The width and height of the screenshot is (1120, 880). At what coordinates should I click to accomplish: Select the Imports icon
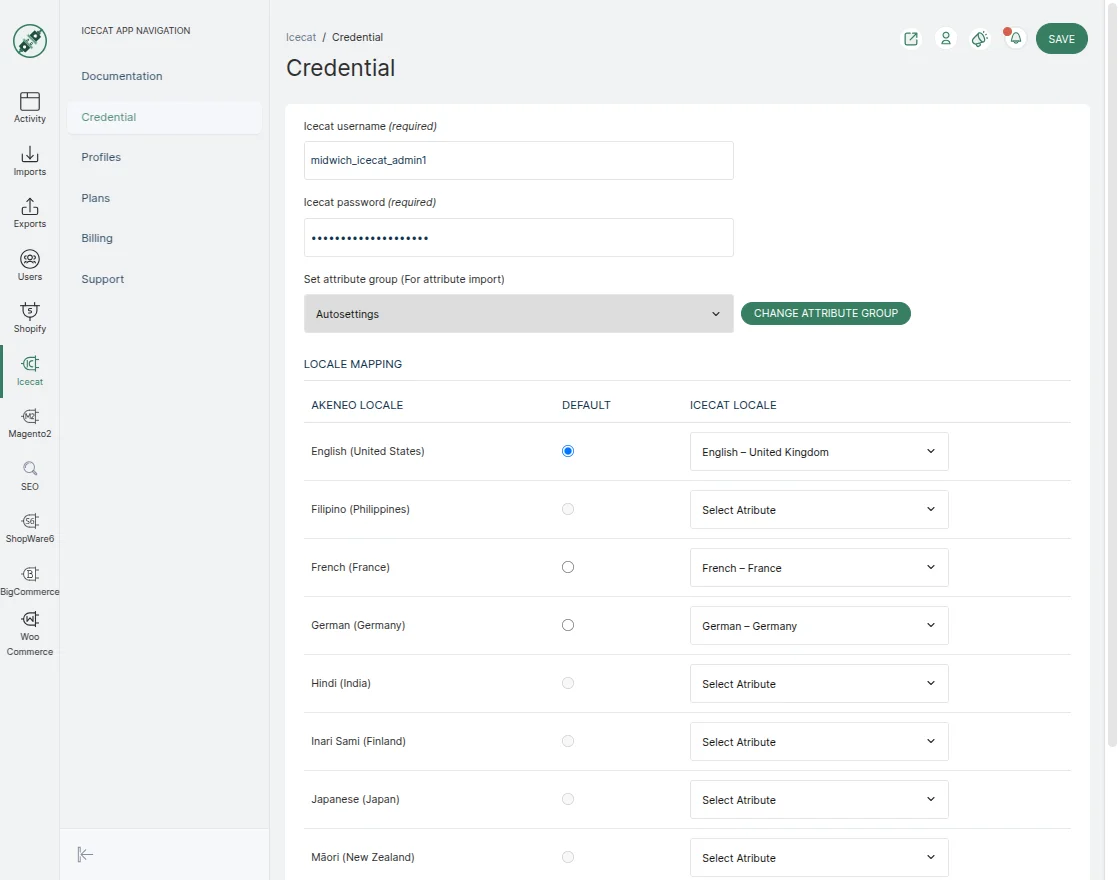pyautogui.click(x=29, y=158)
